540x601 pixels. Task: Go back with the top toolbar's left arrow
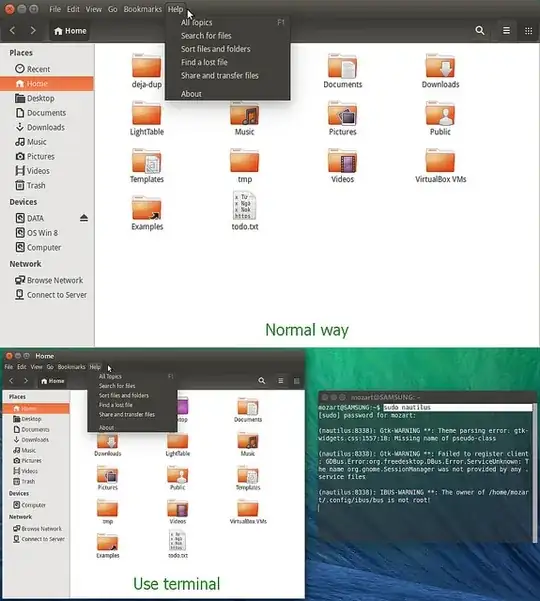(12, 31)
